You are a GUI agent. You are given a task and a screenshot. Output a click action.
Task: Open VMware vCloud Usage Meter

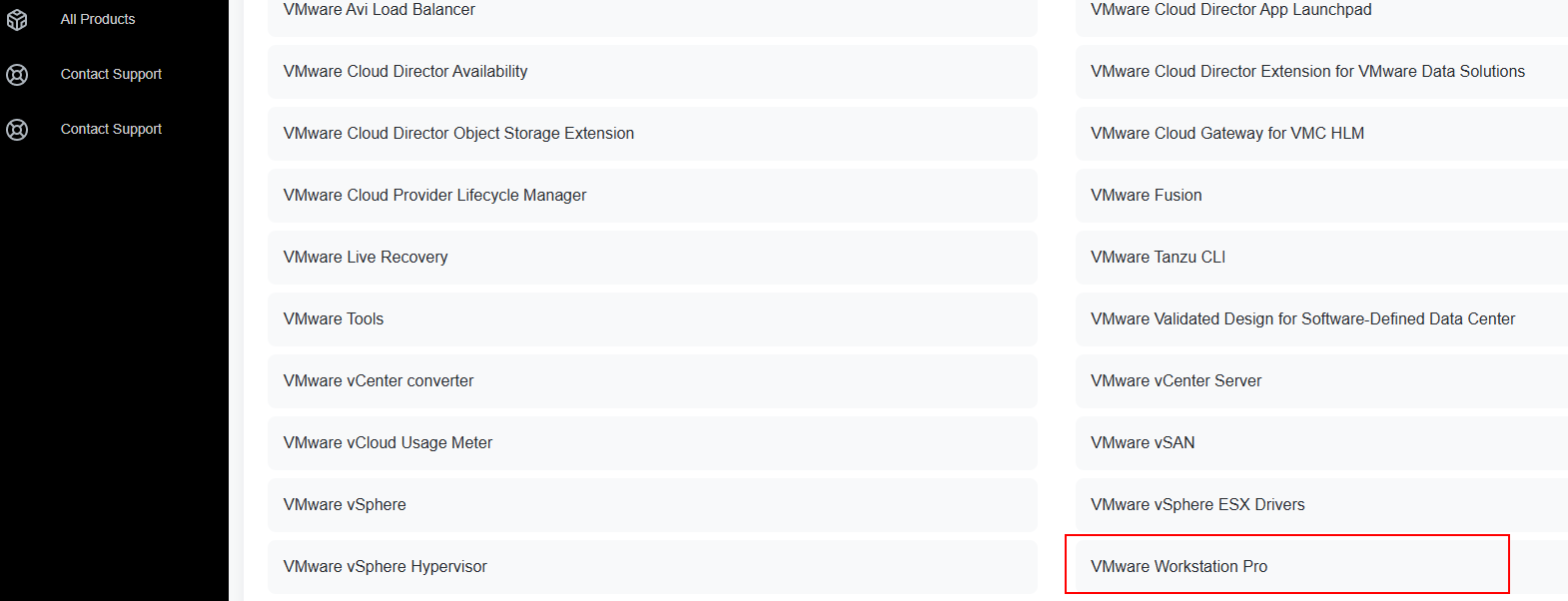388,443
